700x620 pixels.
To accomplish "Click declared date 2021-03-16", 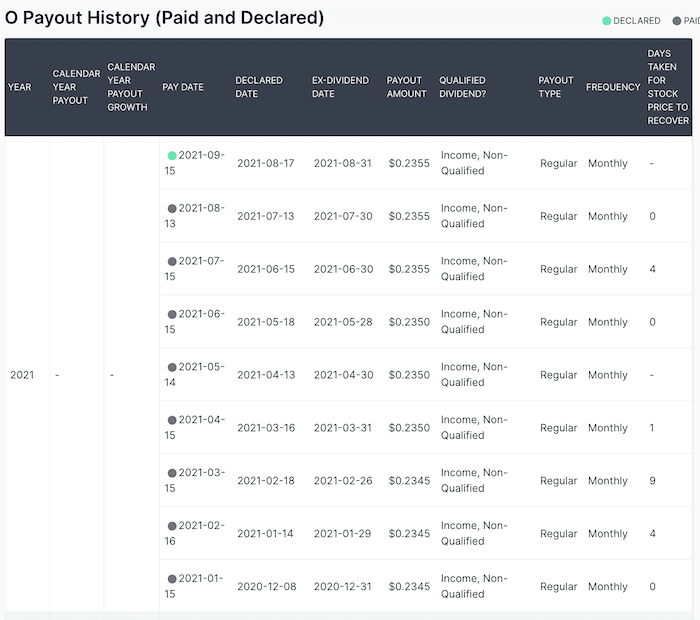I will coord(266,428).
